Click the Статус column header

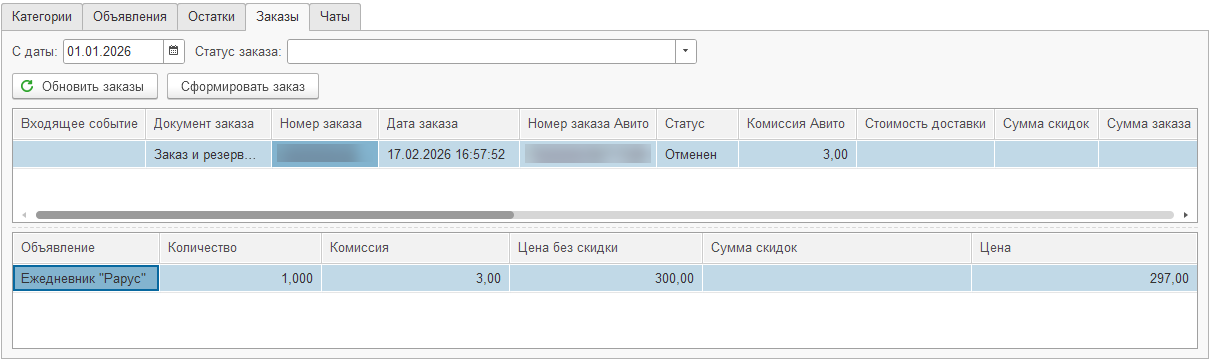tap(697, 124)
